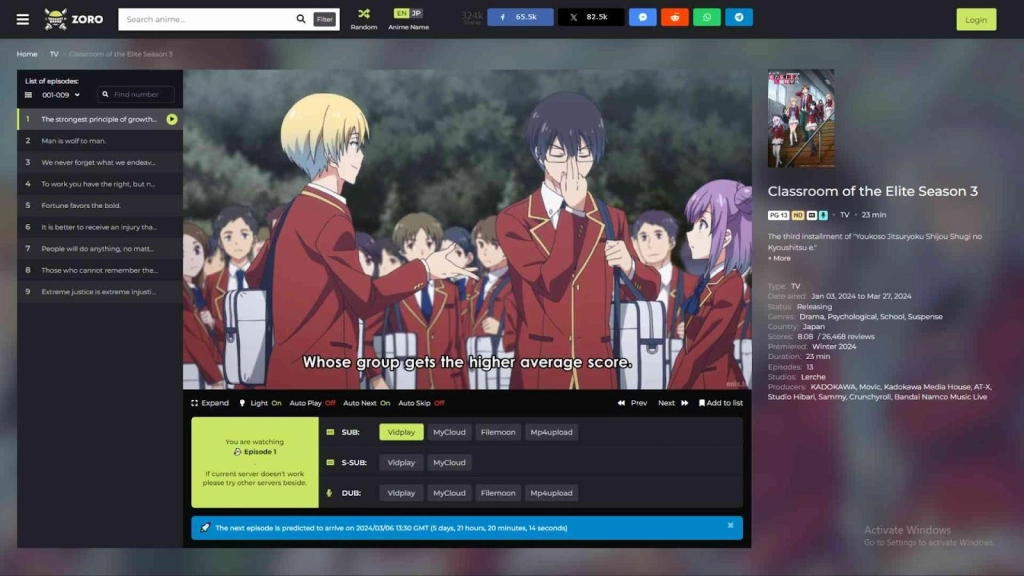Screen dimensions: 1024x576
Task: Share via Telegram icon
Action: pos(739,17)
